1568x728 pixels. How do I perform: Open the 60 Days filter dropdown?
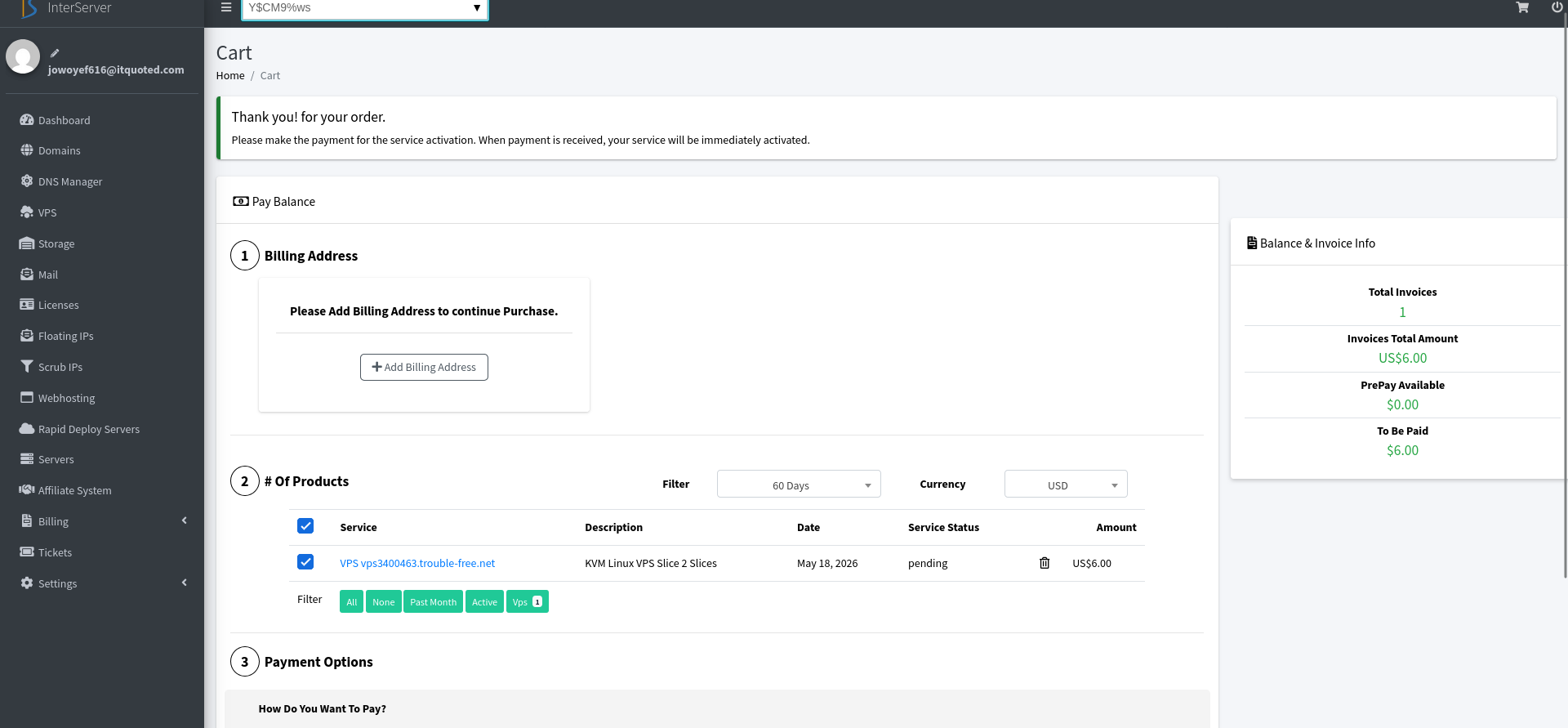coord(799,485)
